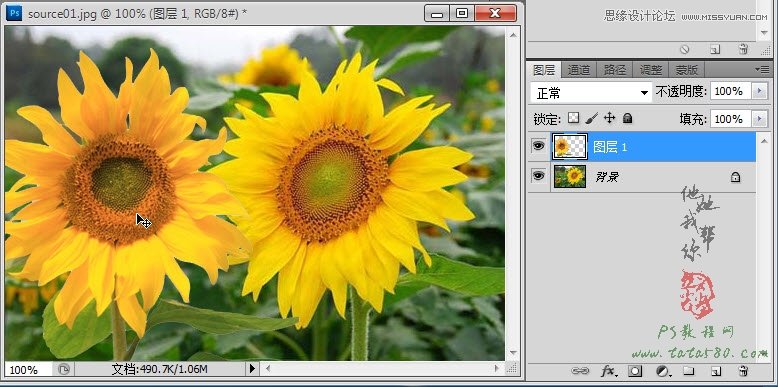778x387 pixels.
Task: Minimize the source01.jpg document window
Action: (x=437, y=13)
